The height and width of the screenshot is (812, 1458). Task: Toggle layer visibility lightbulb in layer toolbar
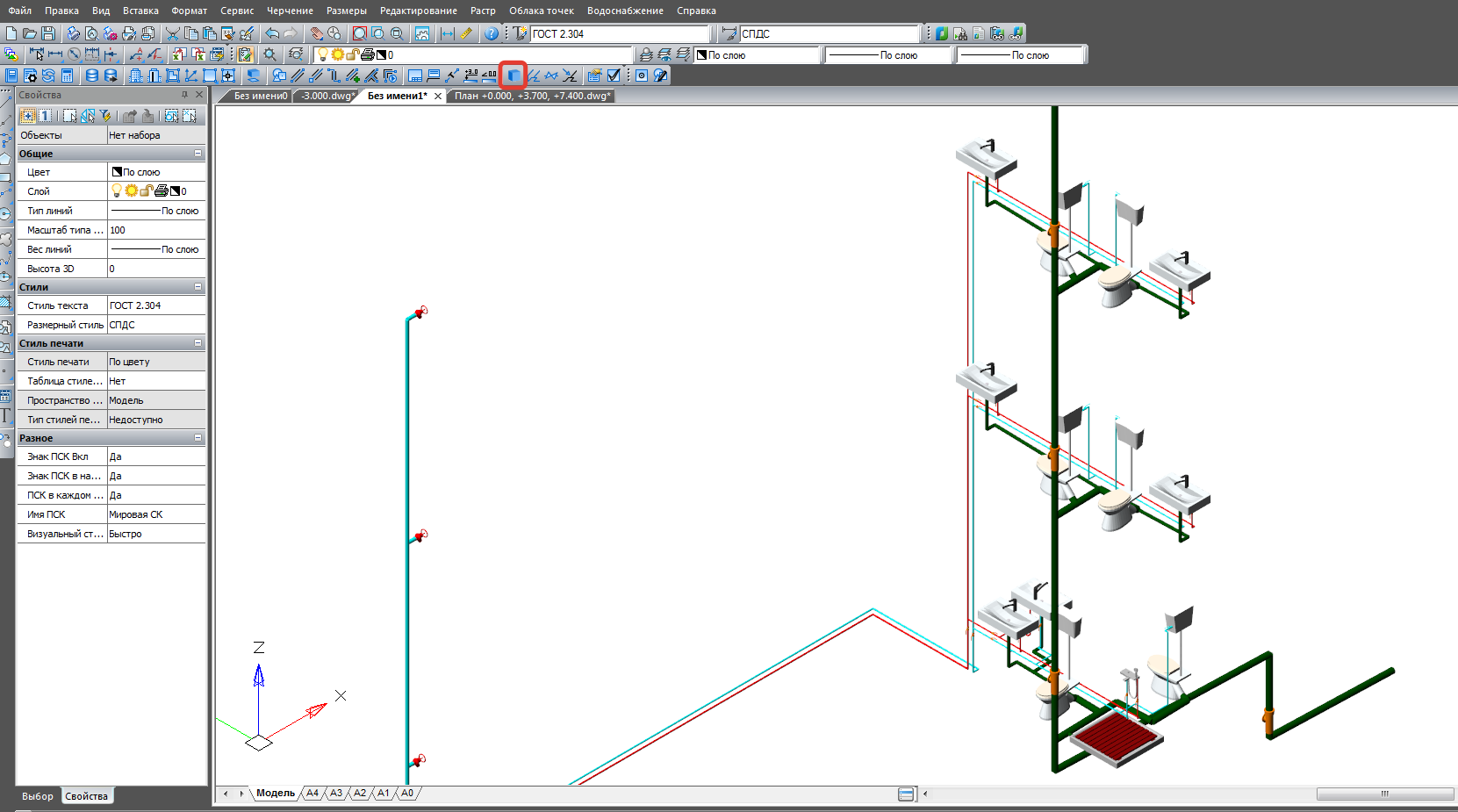click(x=322, y=55)
